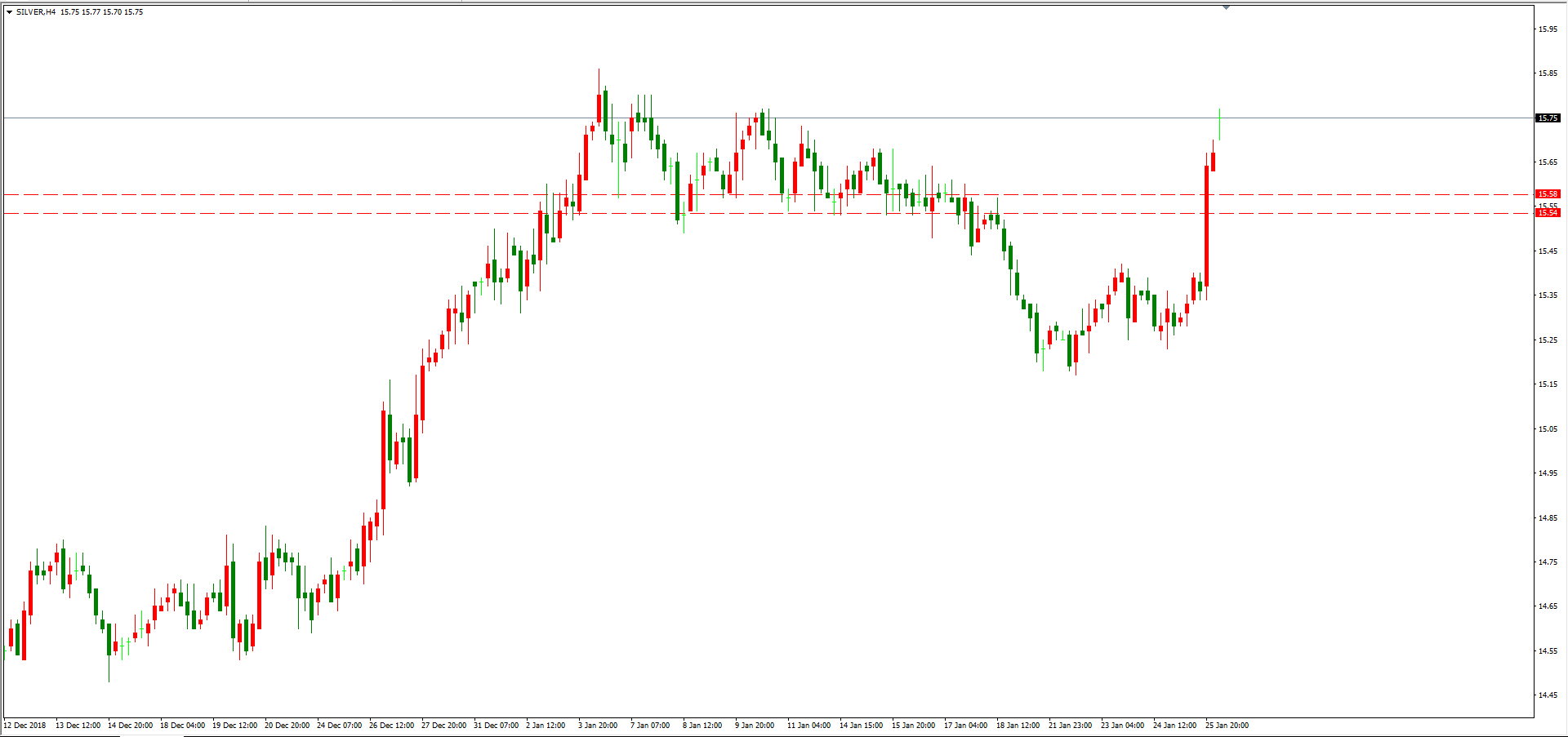
Task: Click the 15.15 price scale value
Action: click(x=1548, y=384)
